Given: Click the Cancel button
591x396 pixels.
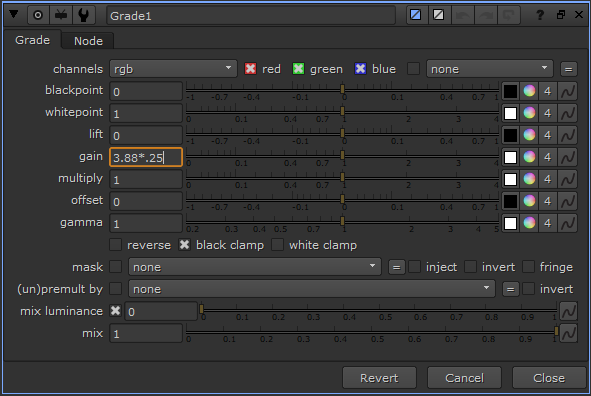Looking at the screenshot, I should click(464, 378).
